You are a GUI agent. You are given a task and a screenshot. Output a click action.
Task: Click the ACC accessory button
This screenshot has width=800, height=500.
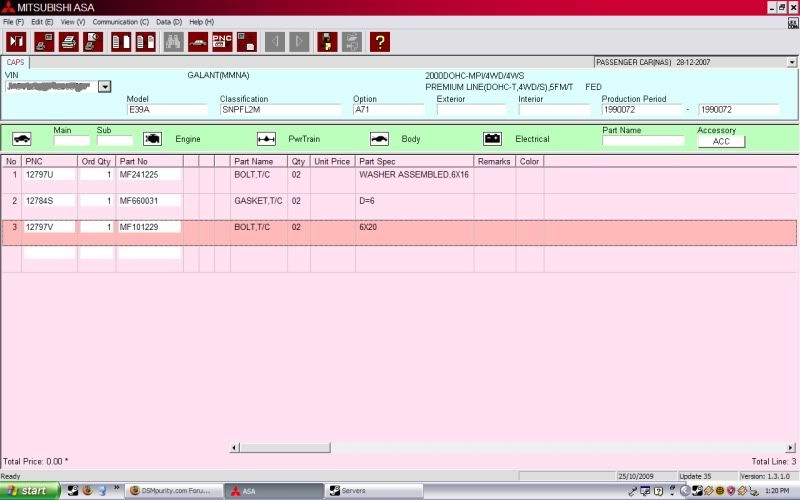(721, 141)
